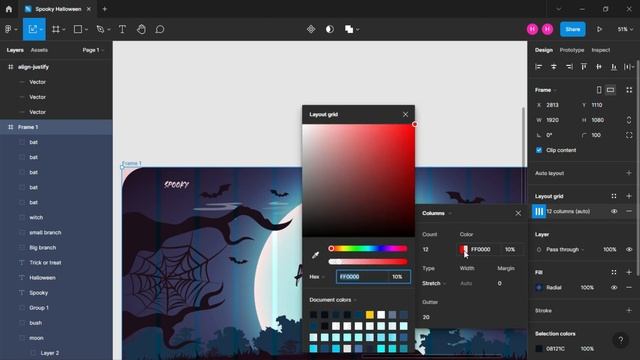
Task: Open Pass through blend mode dropdown
Action: click(565, 249)
